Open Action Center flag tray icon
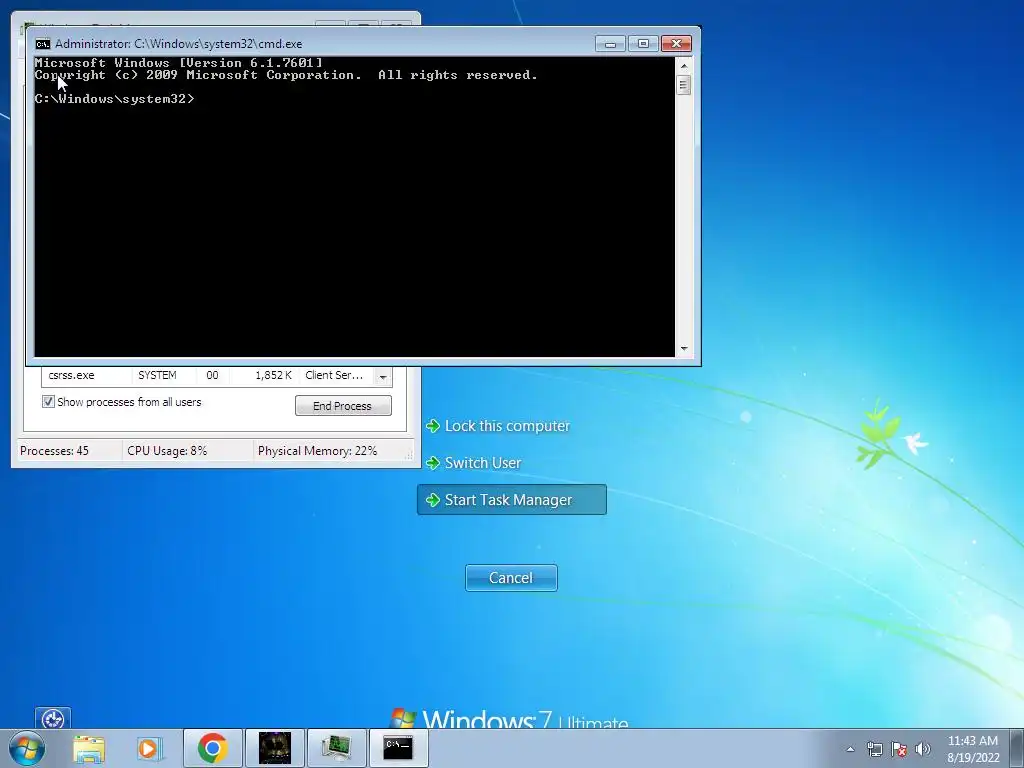This screenshot has width=1024, height=768. pyautogui.click(x=899, y=749)
